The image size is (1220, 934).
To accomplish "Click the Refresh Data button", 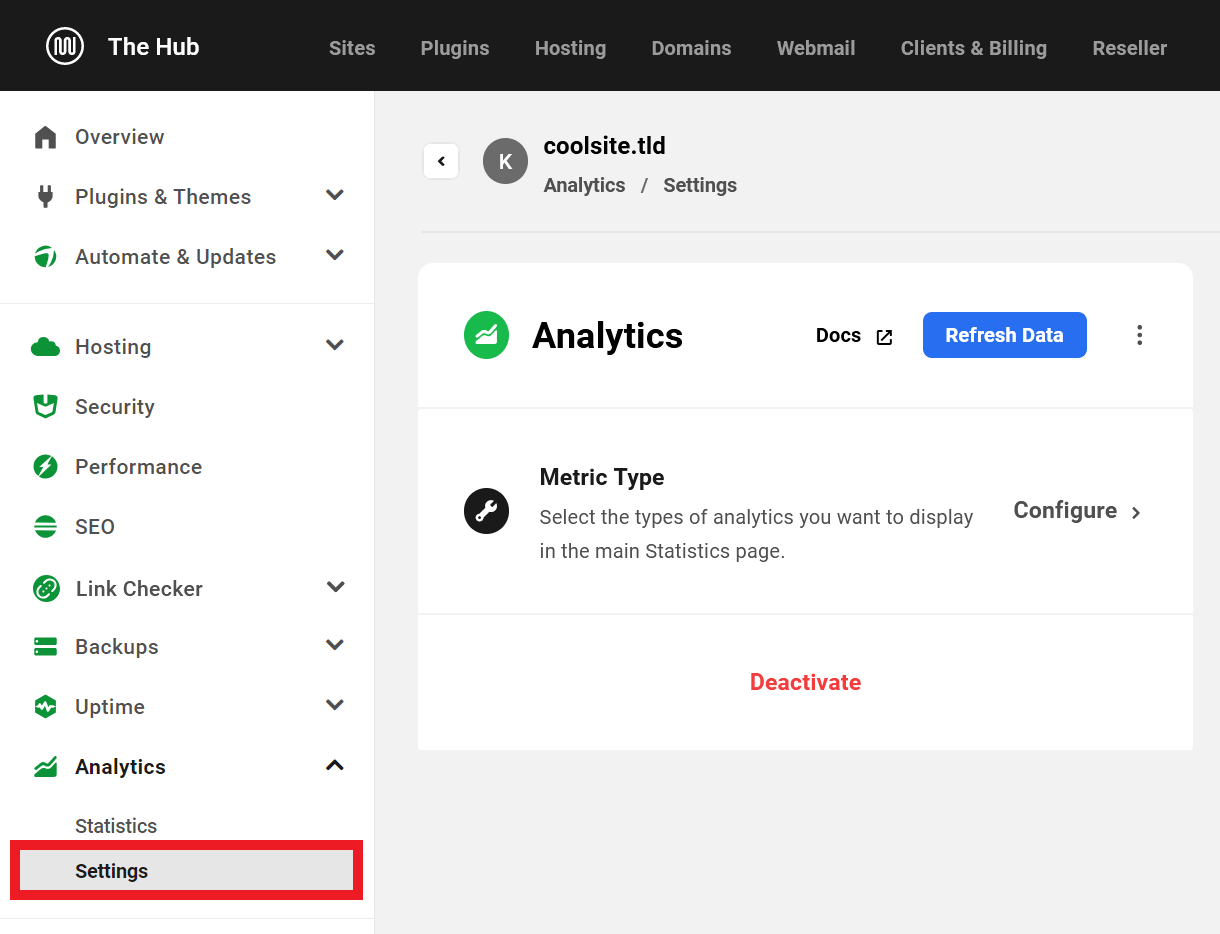I will pyautogui.click(x=1004, y=335).
